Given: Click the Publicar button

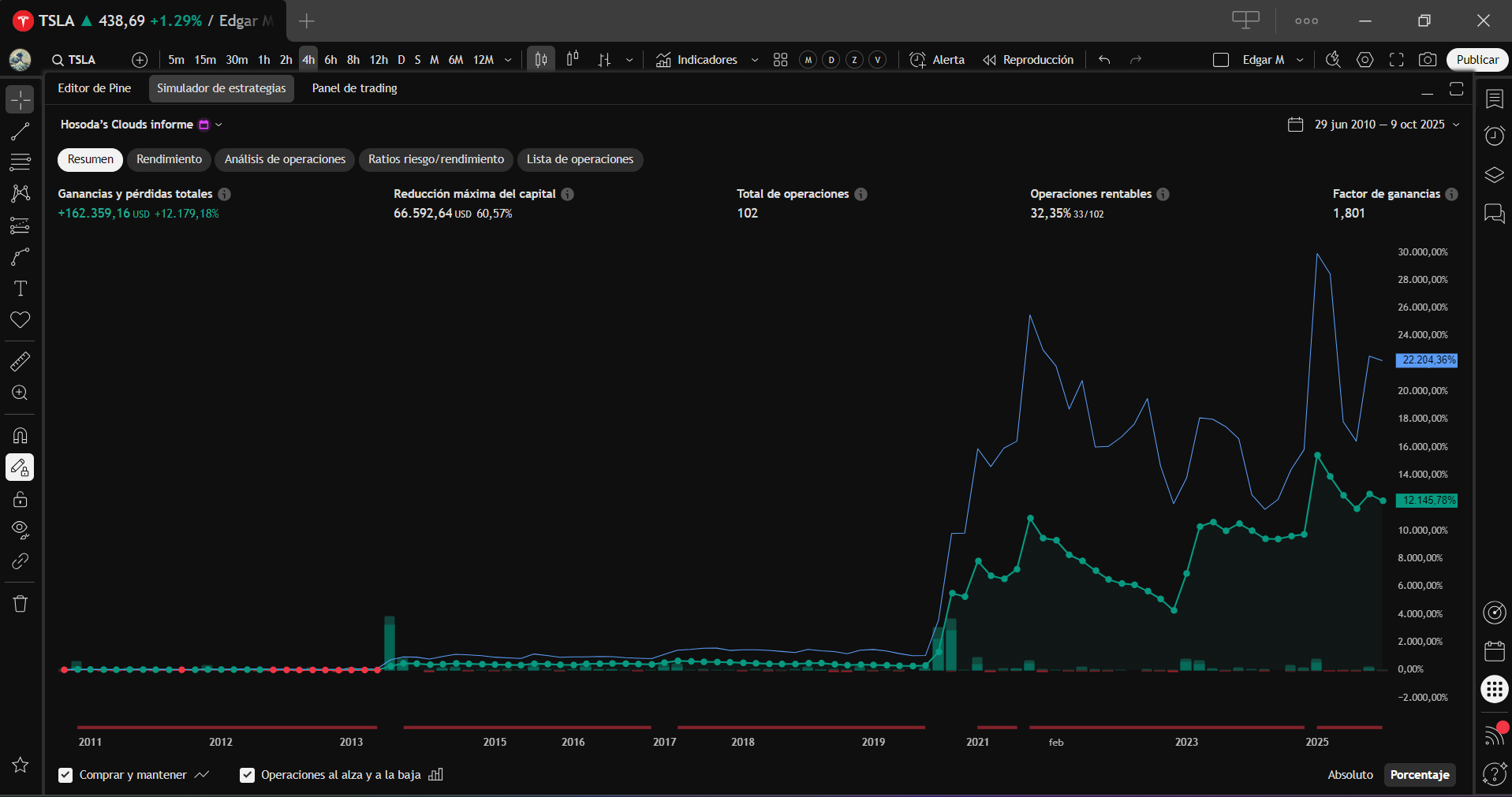Looking at the screenshot, I should coord(1477,60).
